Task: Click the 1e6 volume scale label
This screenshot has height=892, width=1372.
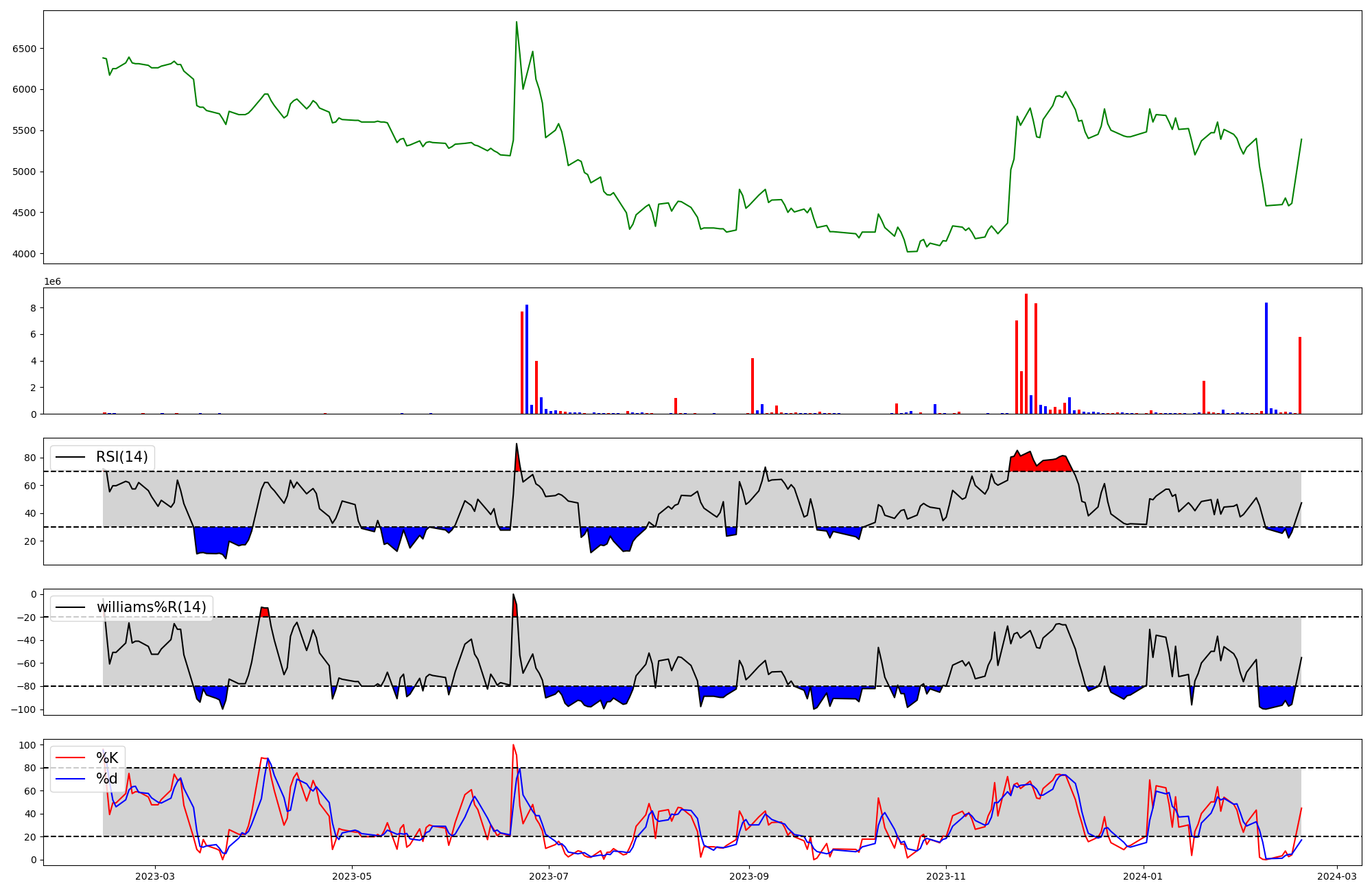Action: pos(53,282)
